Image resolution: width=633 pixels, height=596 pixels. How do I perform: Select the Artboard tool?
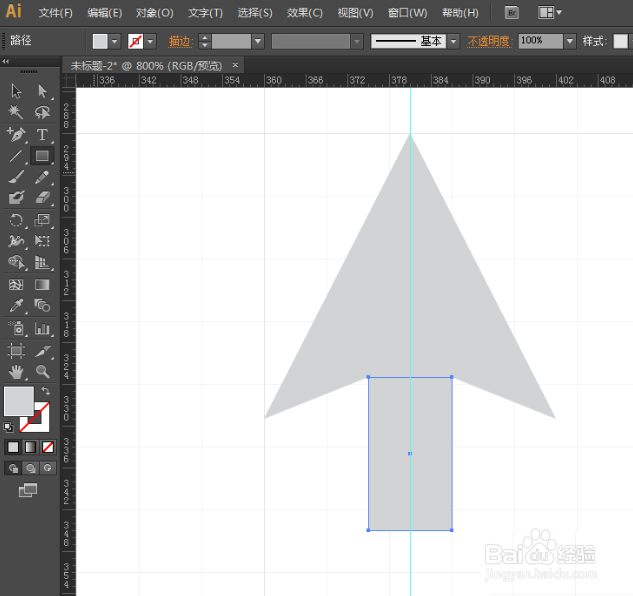(16, 350)
